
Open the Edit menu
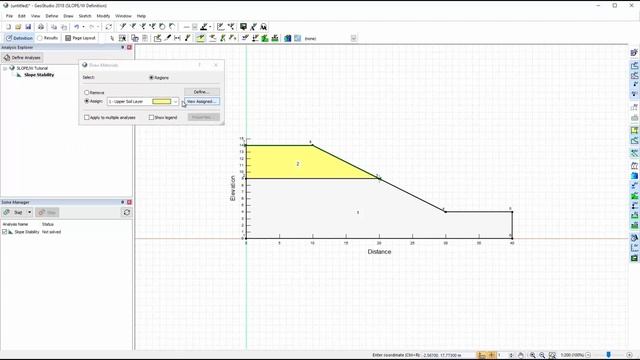pos(22,16)
